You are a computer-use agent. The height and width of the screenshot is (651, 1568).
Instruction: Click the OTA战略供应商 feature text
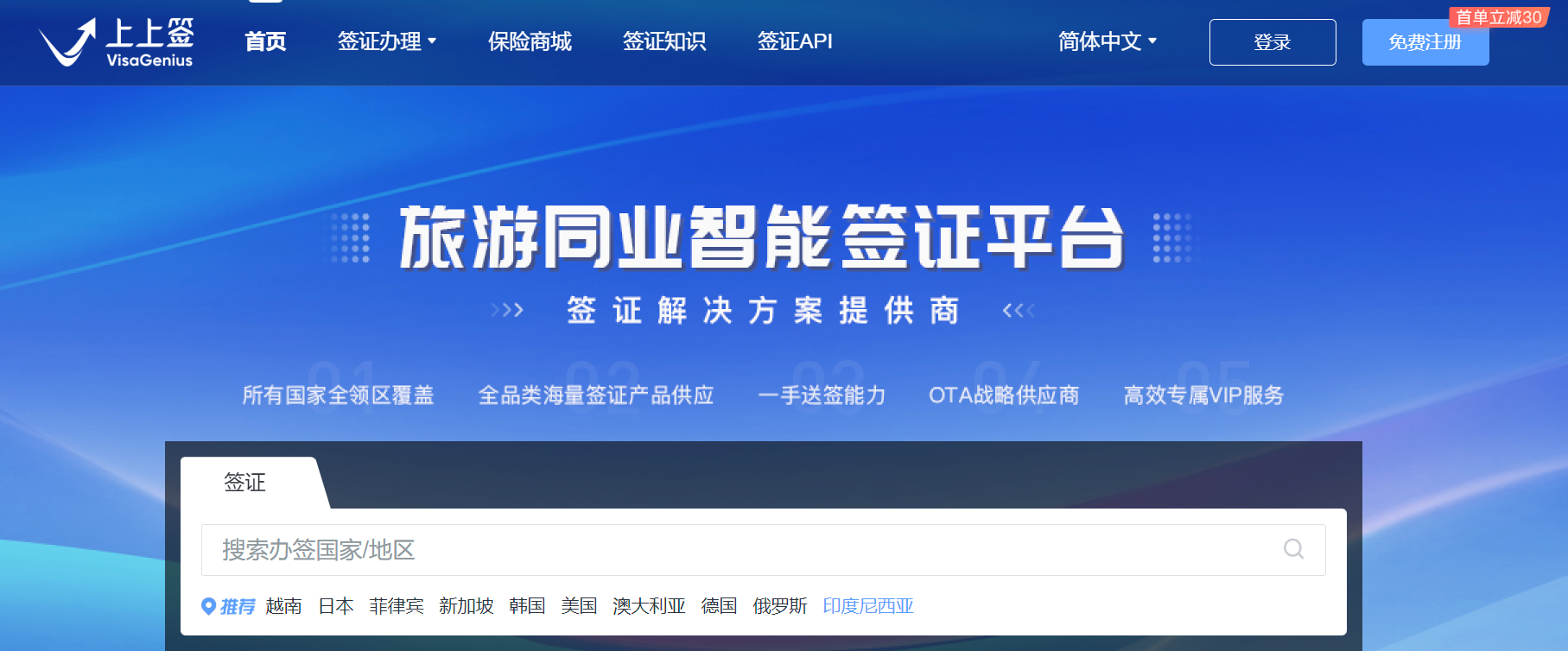click(1004, 395)
